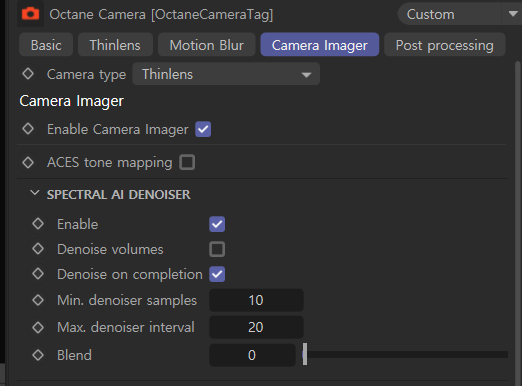Check the Denoise volumes checkbox
Viewport: 522px width, 386px height.
(x=217, y=249)
